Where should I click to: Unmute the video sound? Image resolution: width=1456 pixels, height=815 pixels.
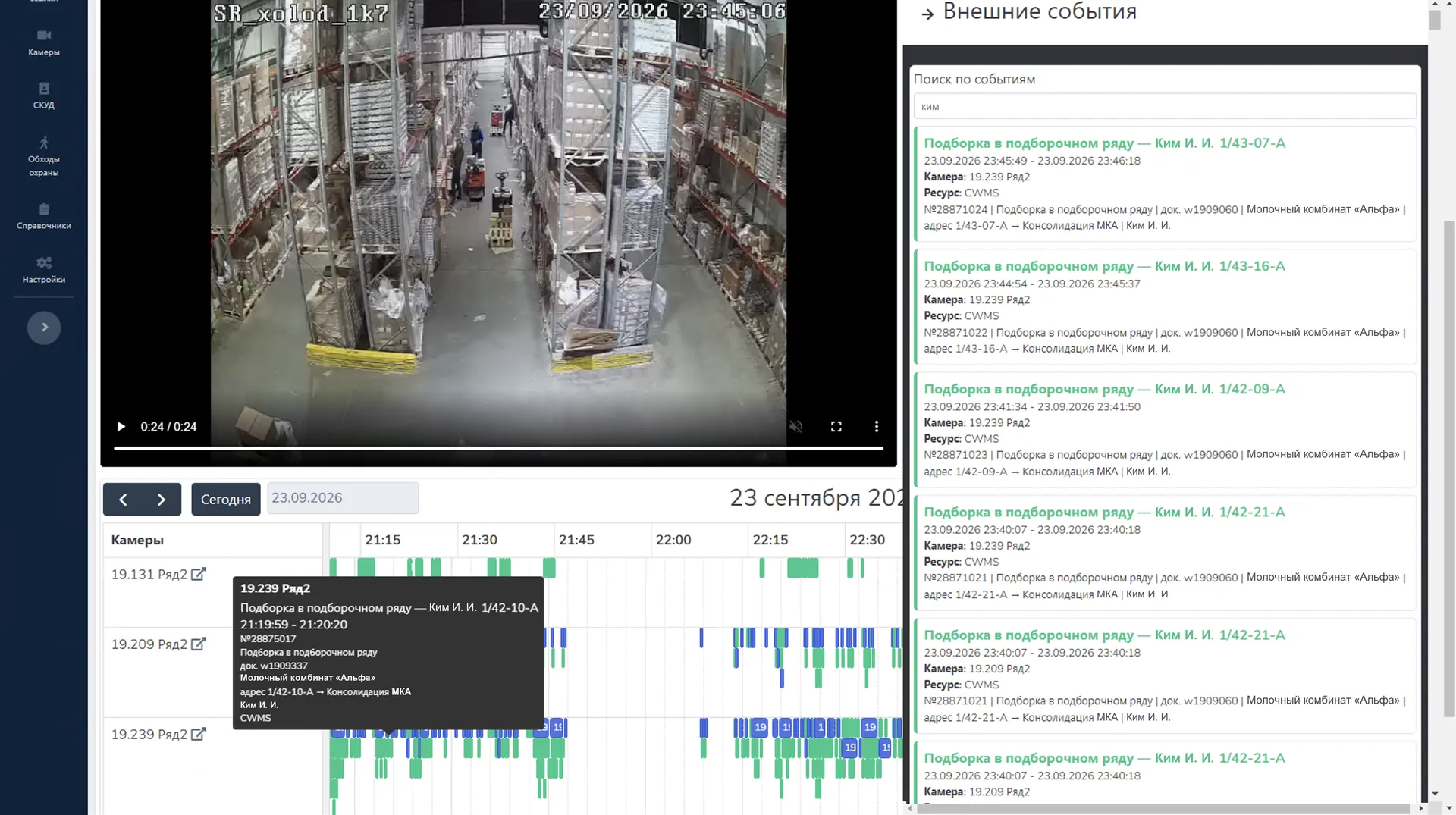(x=795, y=427)
